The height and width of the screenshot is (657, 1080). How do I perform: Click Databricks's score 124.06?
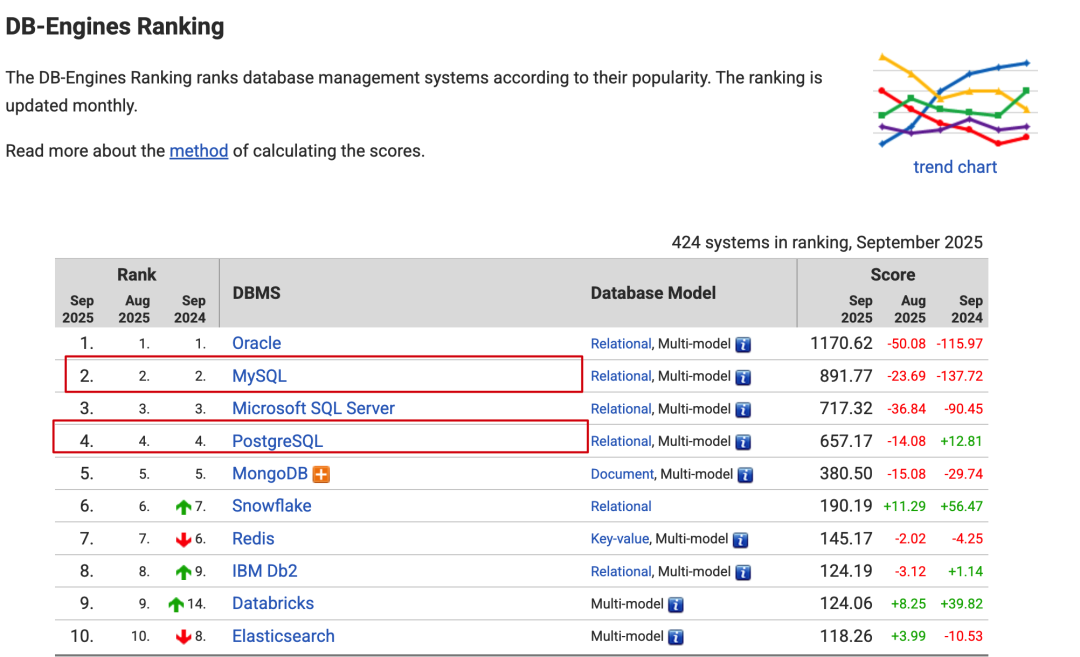(846, 603)
